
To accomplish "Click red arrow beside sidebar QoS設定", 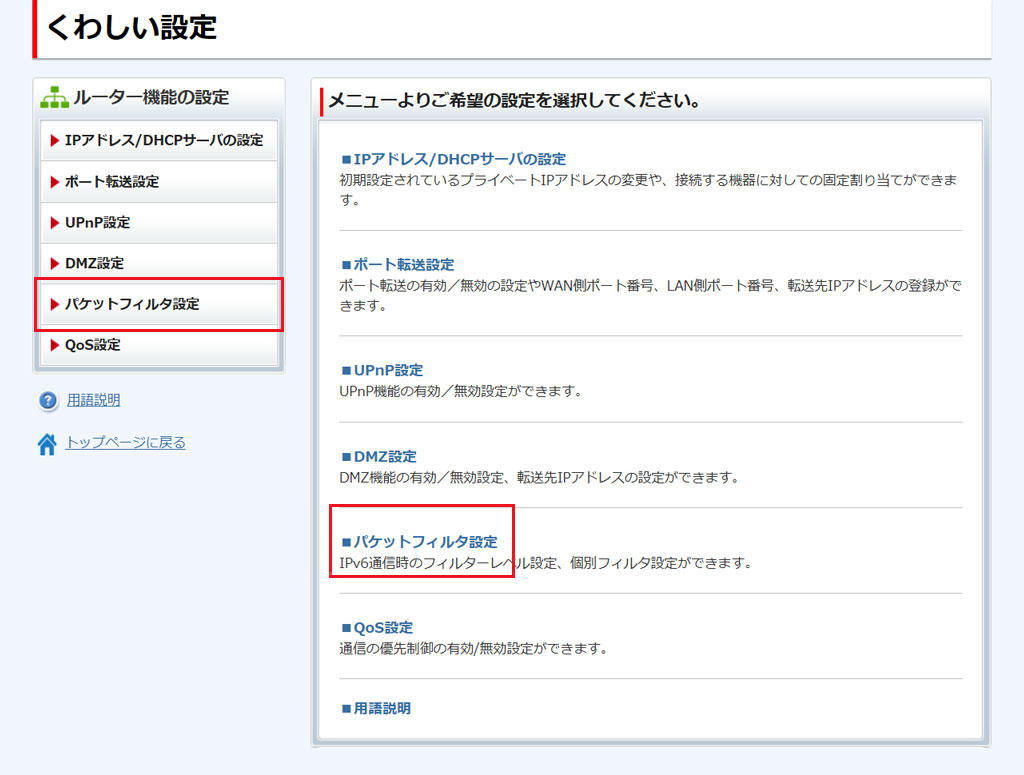I will pyautogui.click(x=55, y=346).
